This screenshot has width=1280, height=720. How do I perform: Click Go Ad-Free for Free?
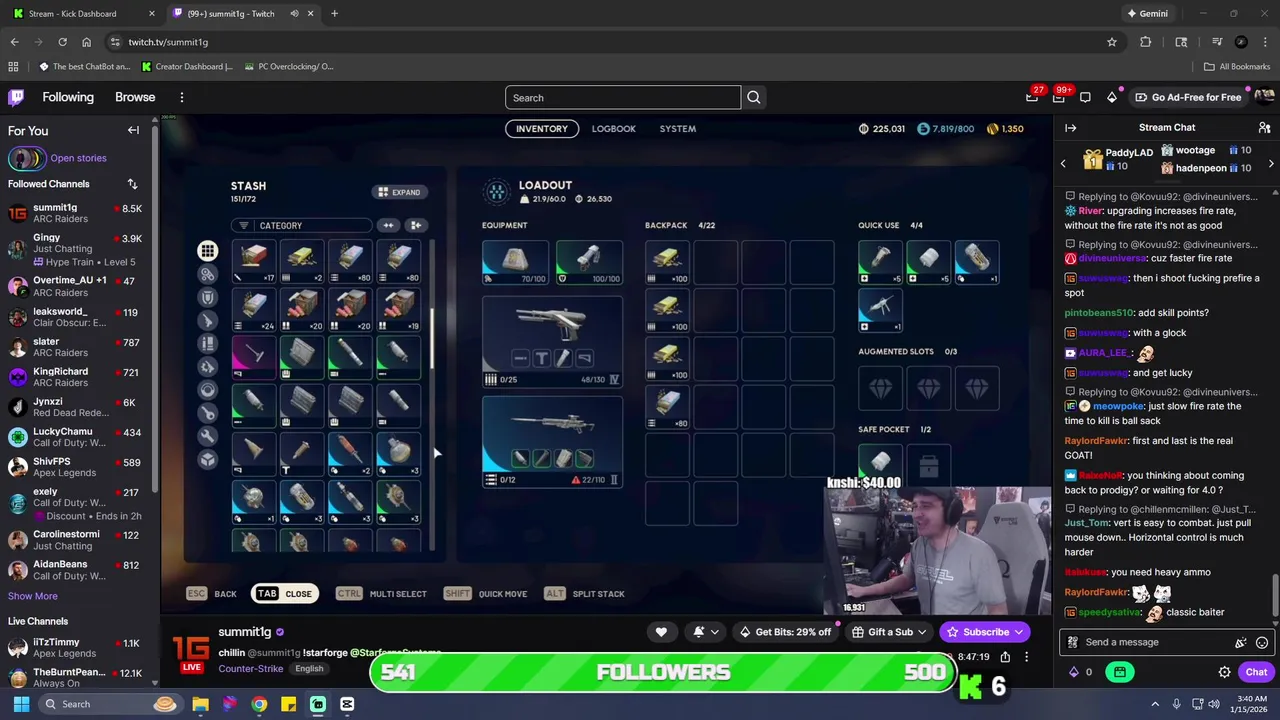tap(1188, 97)
